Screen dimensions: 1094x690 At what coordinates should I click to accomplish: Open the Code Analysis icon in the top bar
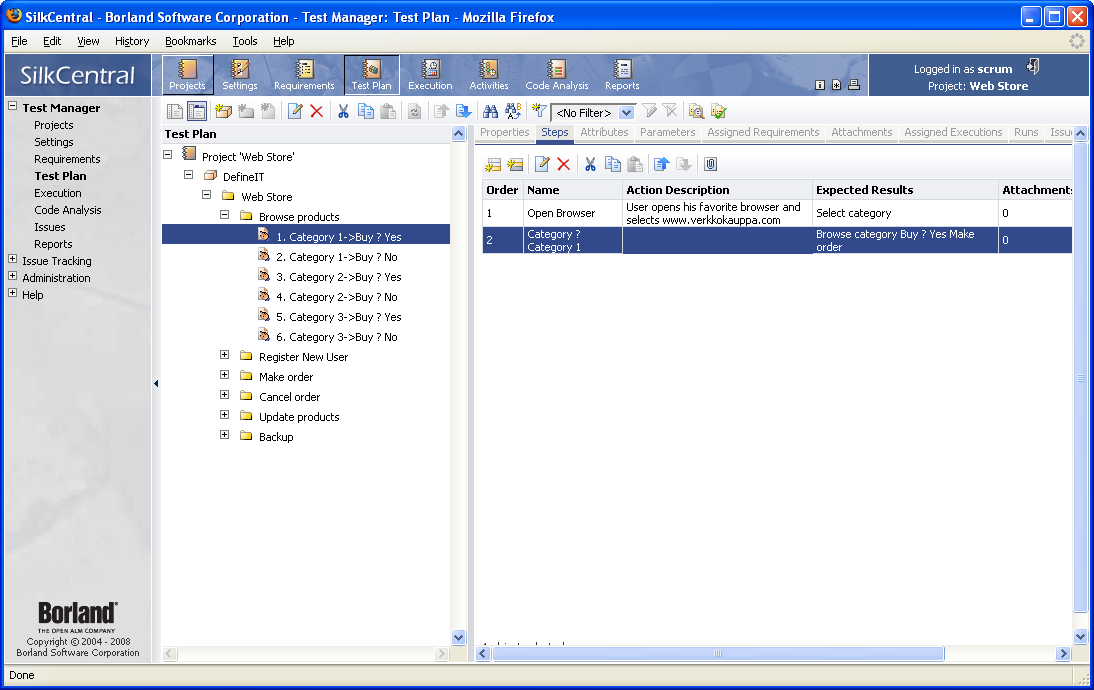click(557, 75)
